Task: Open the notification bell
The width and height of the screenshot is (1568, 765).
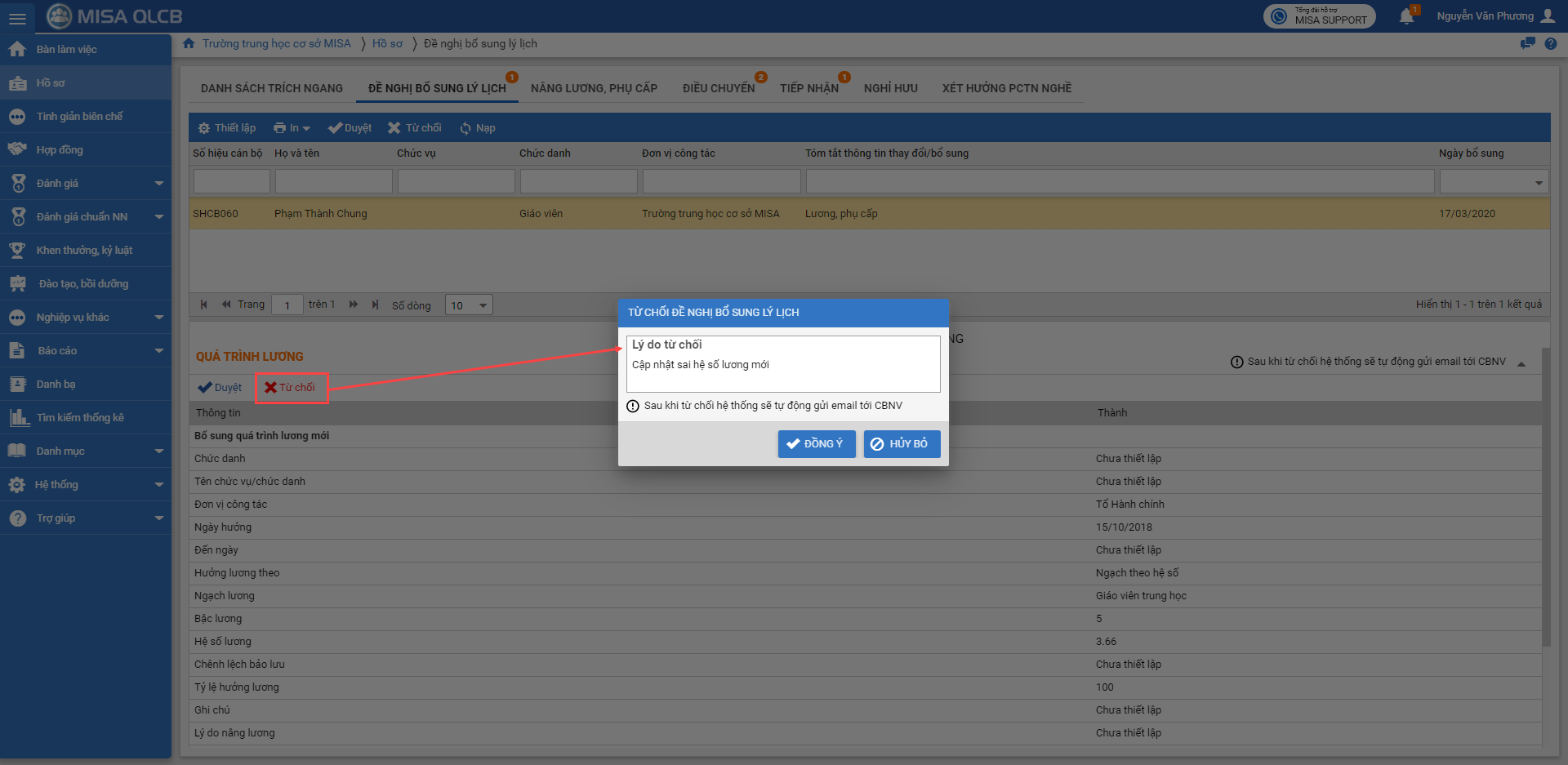Action: (1406, 16)
